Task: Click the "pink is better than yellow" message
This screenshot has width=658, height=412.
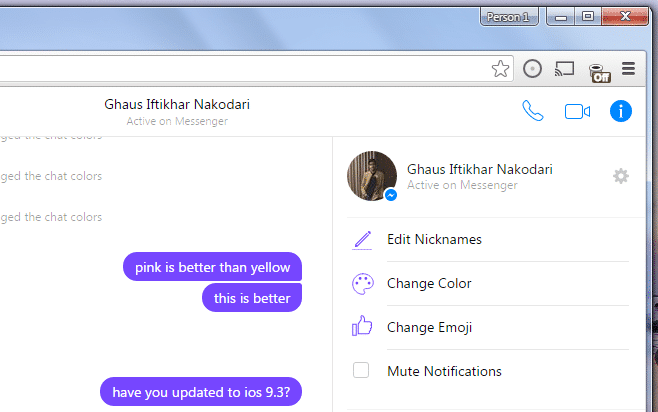Action: [212, 267]
